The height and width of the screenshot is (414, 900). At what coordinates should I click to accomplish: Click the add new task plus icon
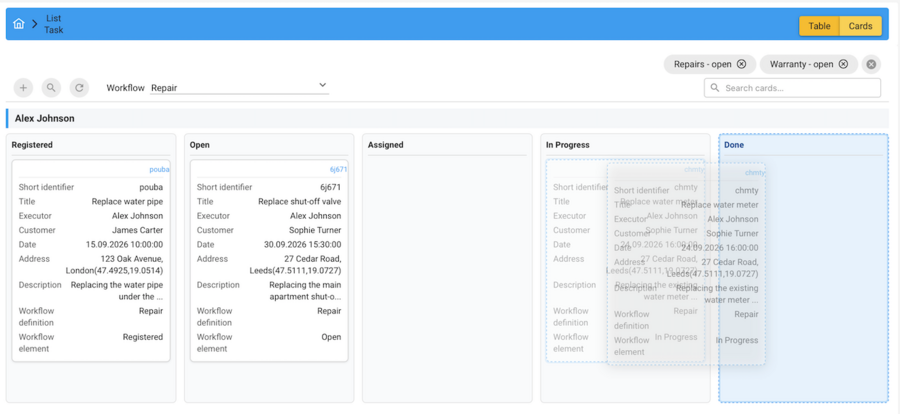23,88
